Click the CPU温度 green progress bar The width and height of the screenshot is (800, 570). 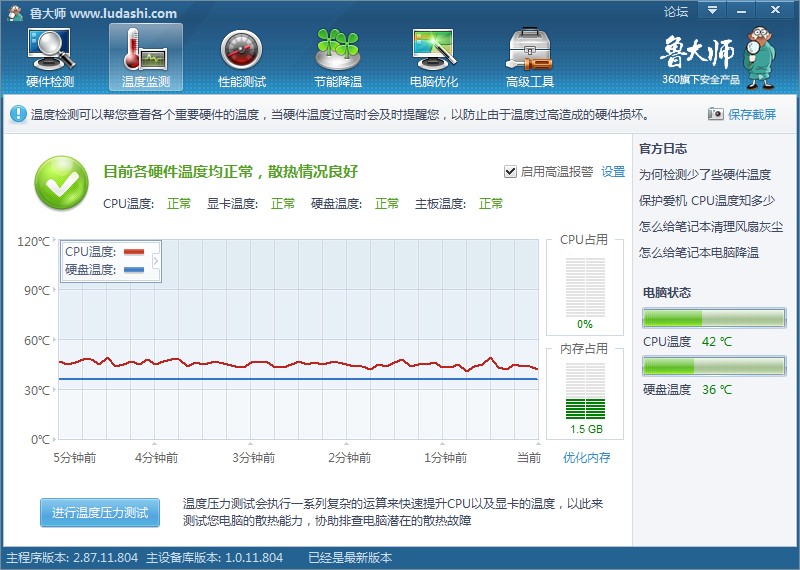click(713, 319)
